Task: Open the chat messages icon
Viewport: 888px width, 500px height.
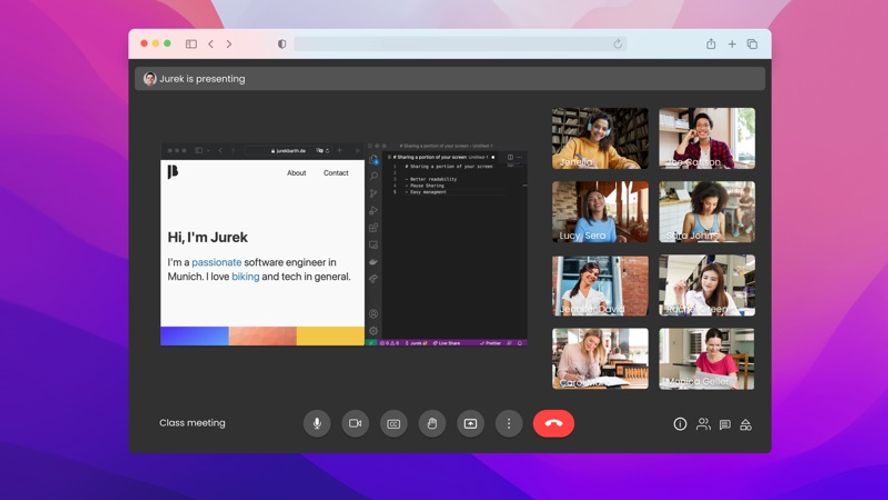Action: [725, 424]
